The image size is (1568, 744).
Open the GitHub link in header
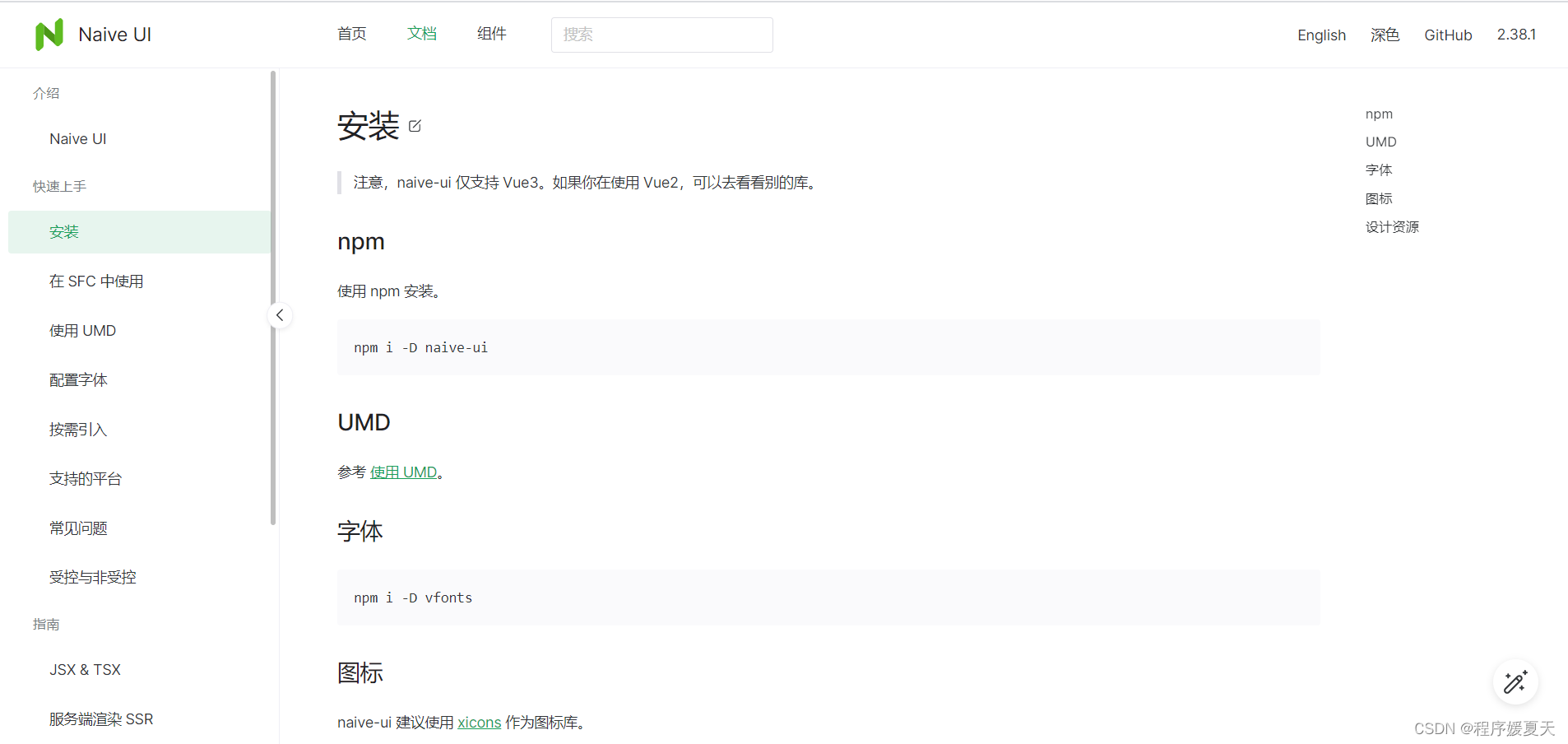(x=1448, y=35)
